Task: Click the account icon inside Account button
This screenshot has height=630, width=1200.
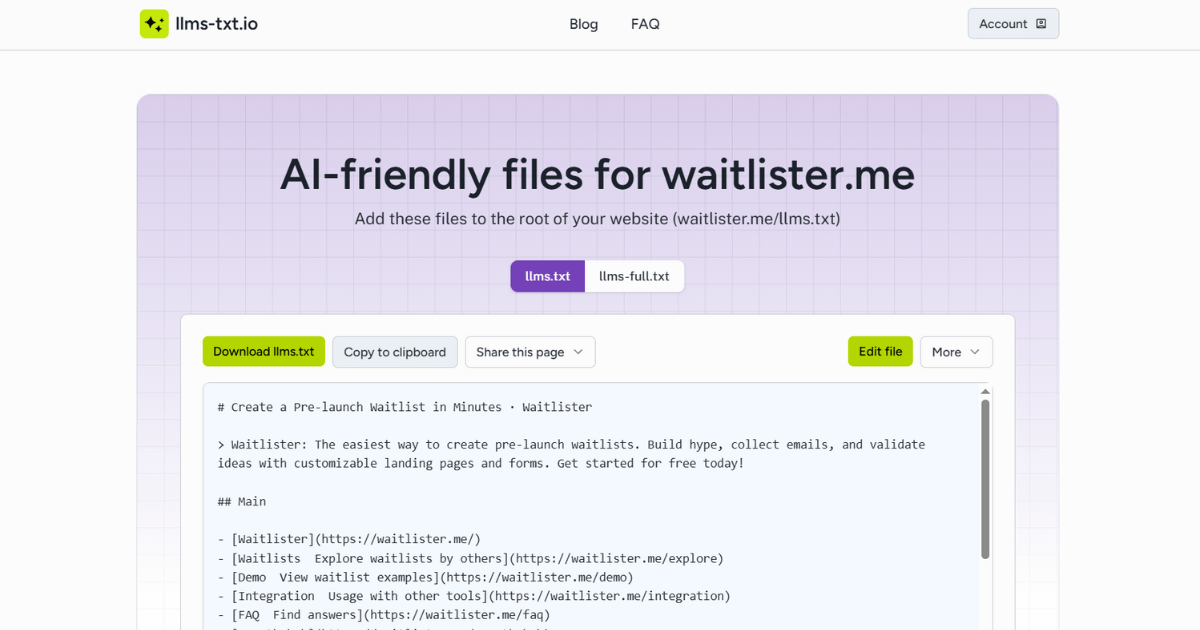Action: 1041,24
